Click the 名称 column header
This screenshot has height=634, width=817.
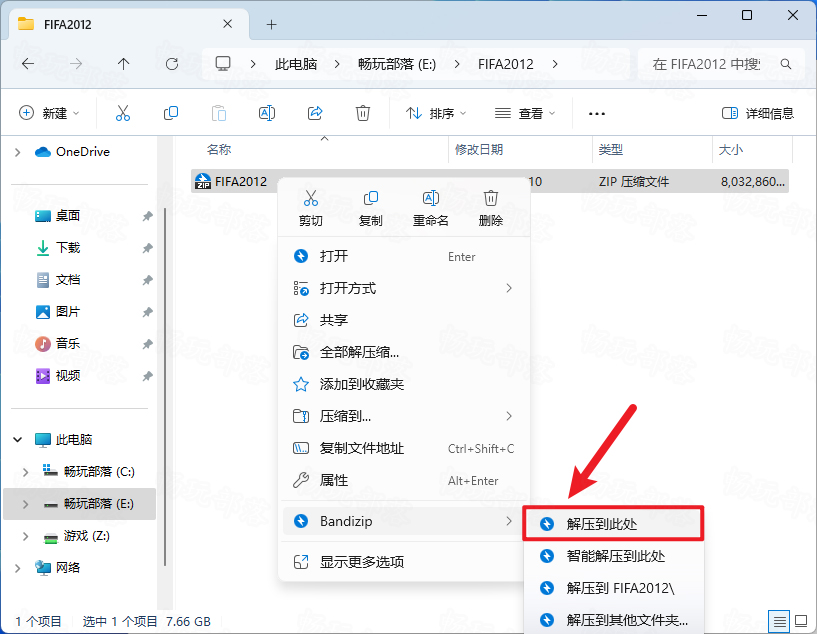click(219, 150)
